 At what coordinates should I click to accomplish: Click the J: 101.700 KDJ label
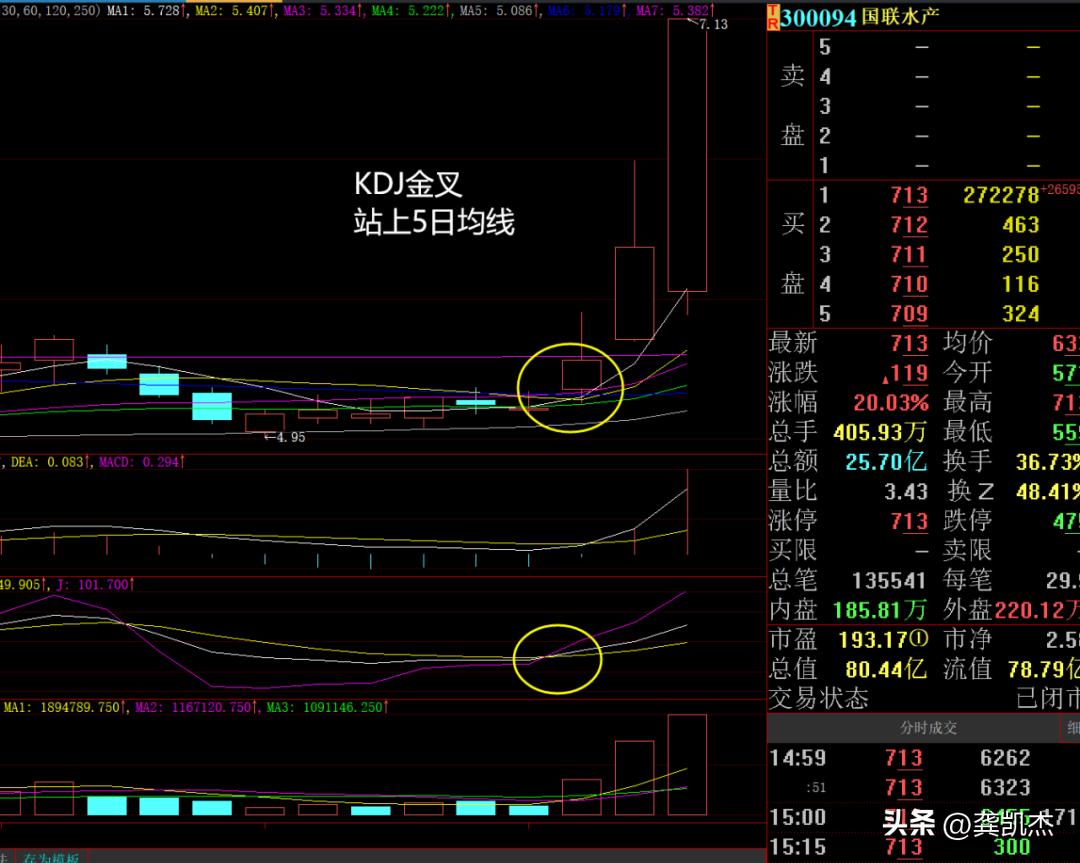click(x=93, y=585)
